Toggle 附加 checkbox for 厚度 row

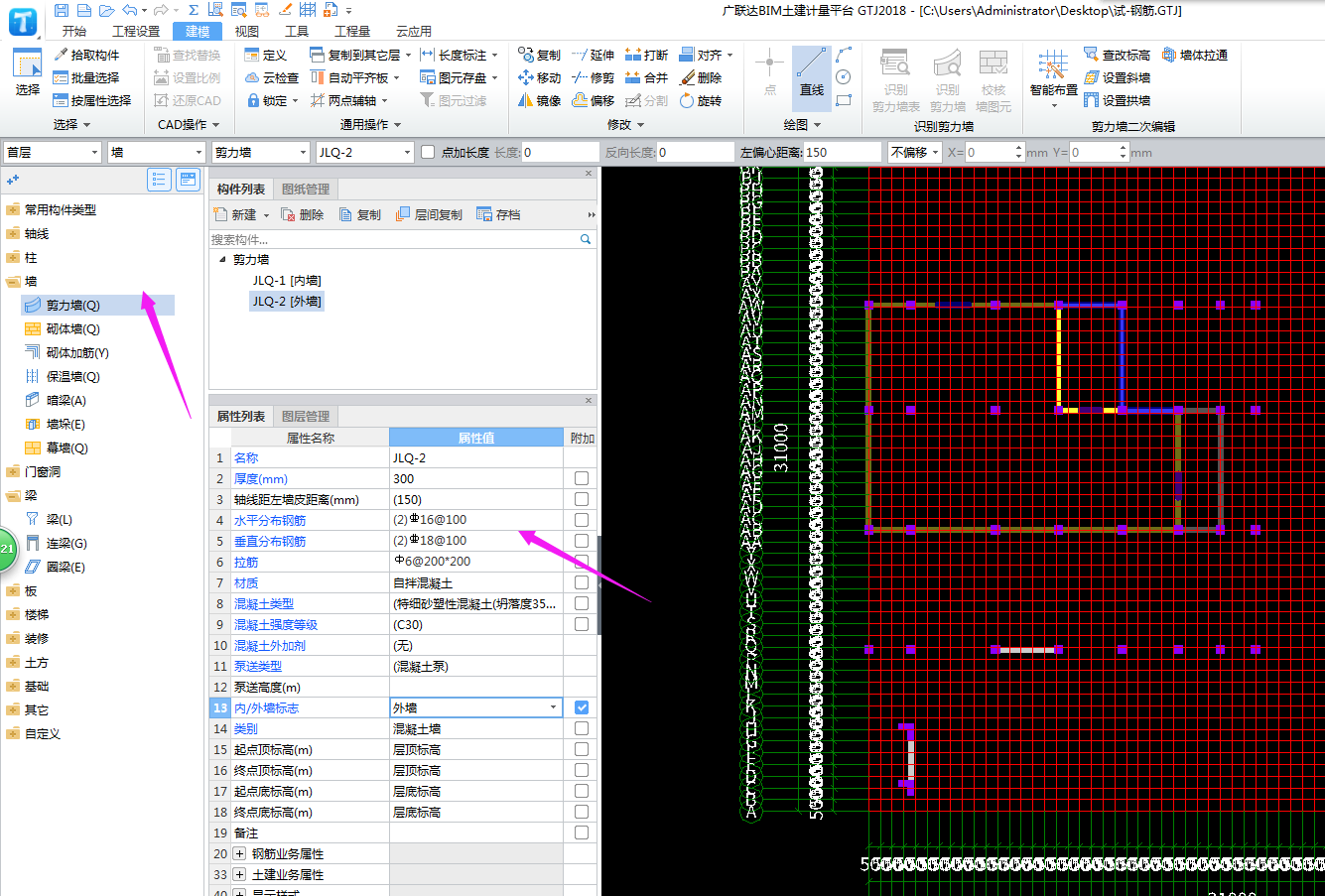point(582,478)
